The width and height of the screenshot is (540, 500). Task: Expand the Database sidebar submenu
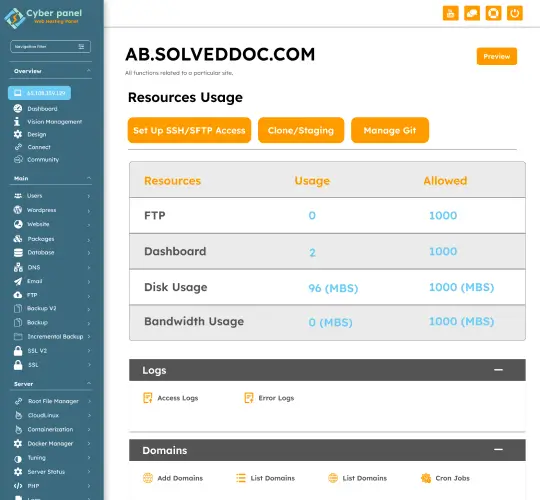(89, 253)
